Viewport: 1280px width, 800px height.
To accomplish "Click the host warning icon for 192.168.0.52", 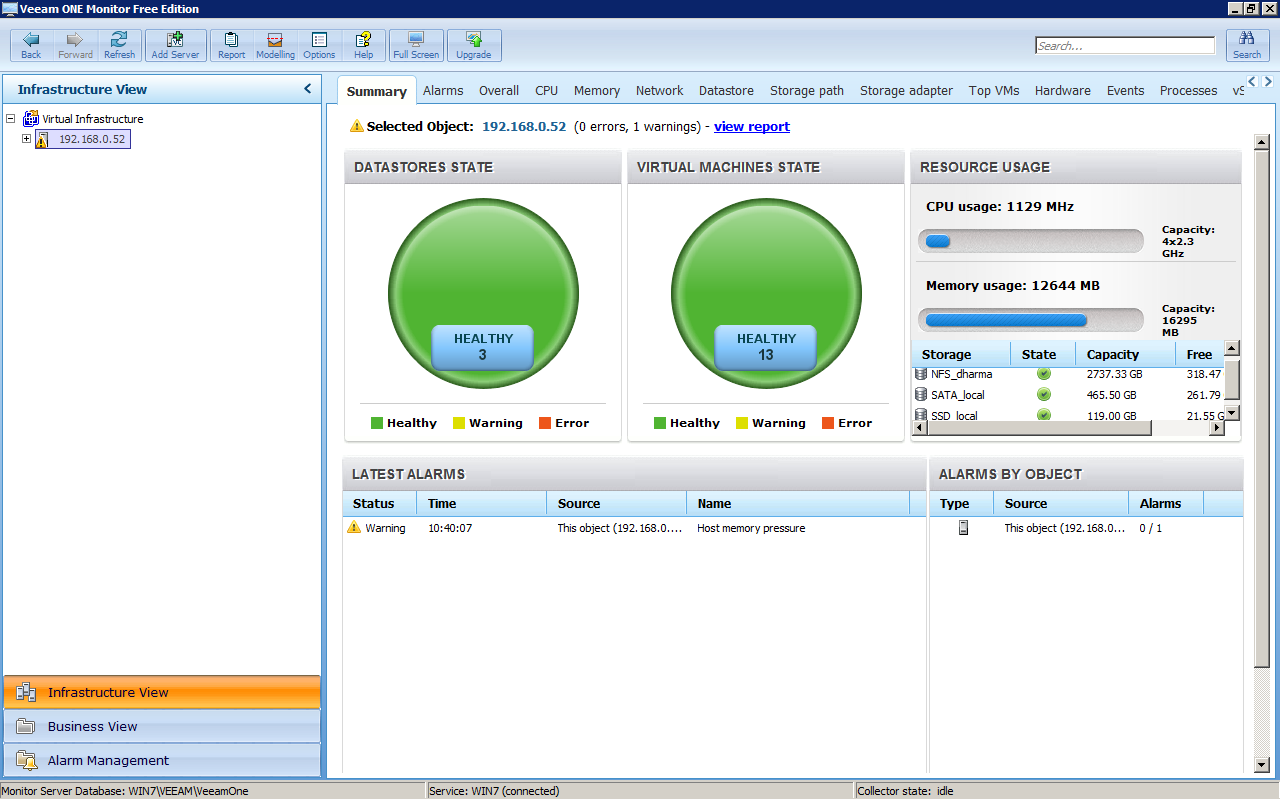I will click(42, 139).
